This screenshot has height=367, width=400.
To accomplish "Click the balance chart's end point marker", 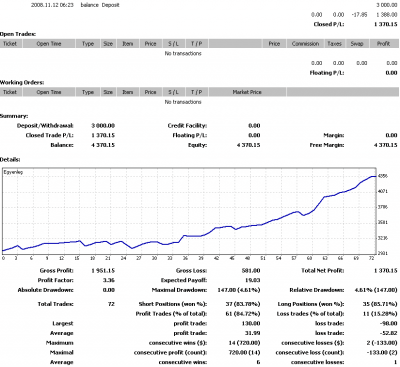I will (375, 176).
